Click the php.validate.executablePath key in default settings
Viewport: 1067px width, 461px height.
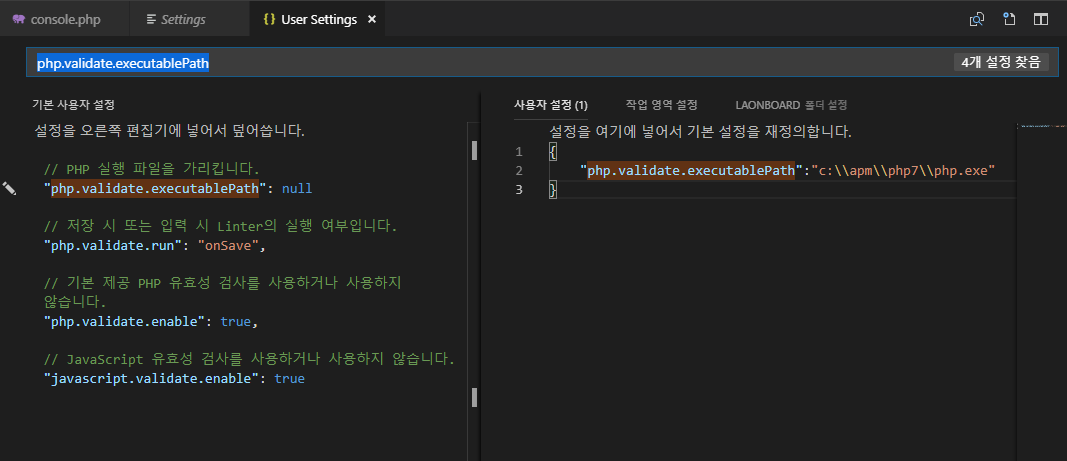155,188
